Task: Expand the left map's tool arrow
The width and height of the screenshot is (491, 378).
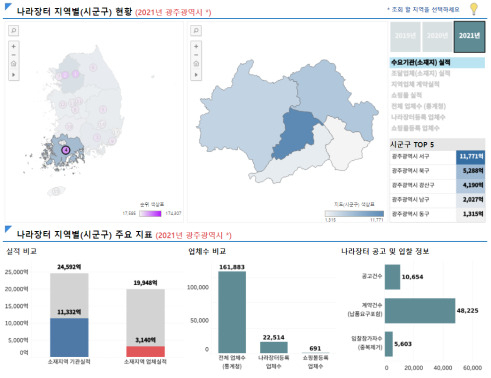Action: (14, 75)
